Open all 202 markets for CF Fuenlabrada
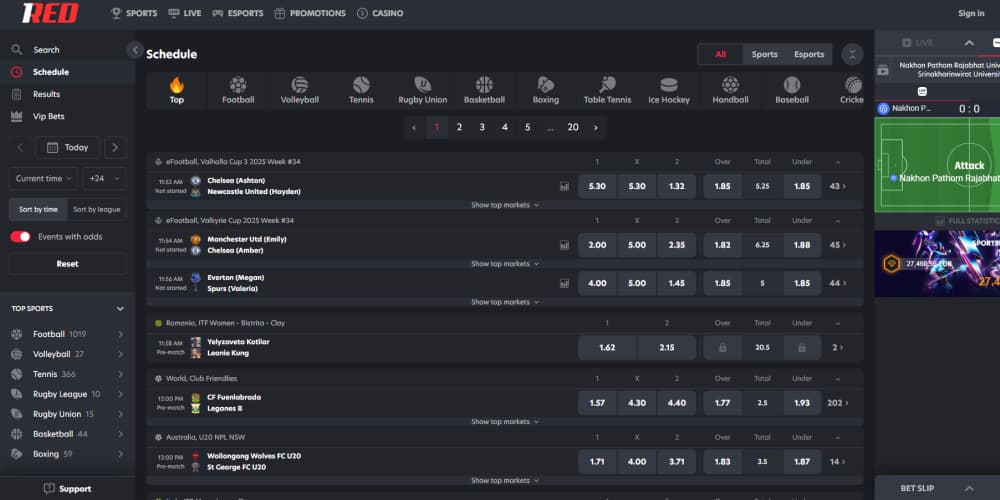1000x500 pixels. click(x=837, y=403)
